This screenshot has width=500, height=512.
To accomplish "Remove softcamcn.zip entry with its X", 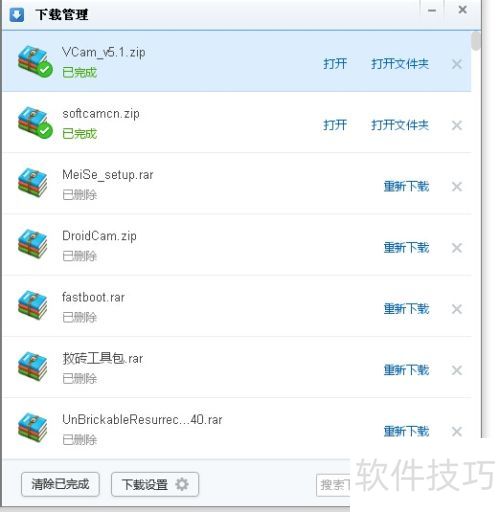I will tap(457, 125).
